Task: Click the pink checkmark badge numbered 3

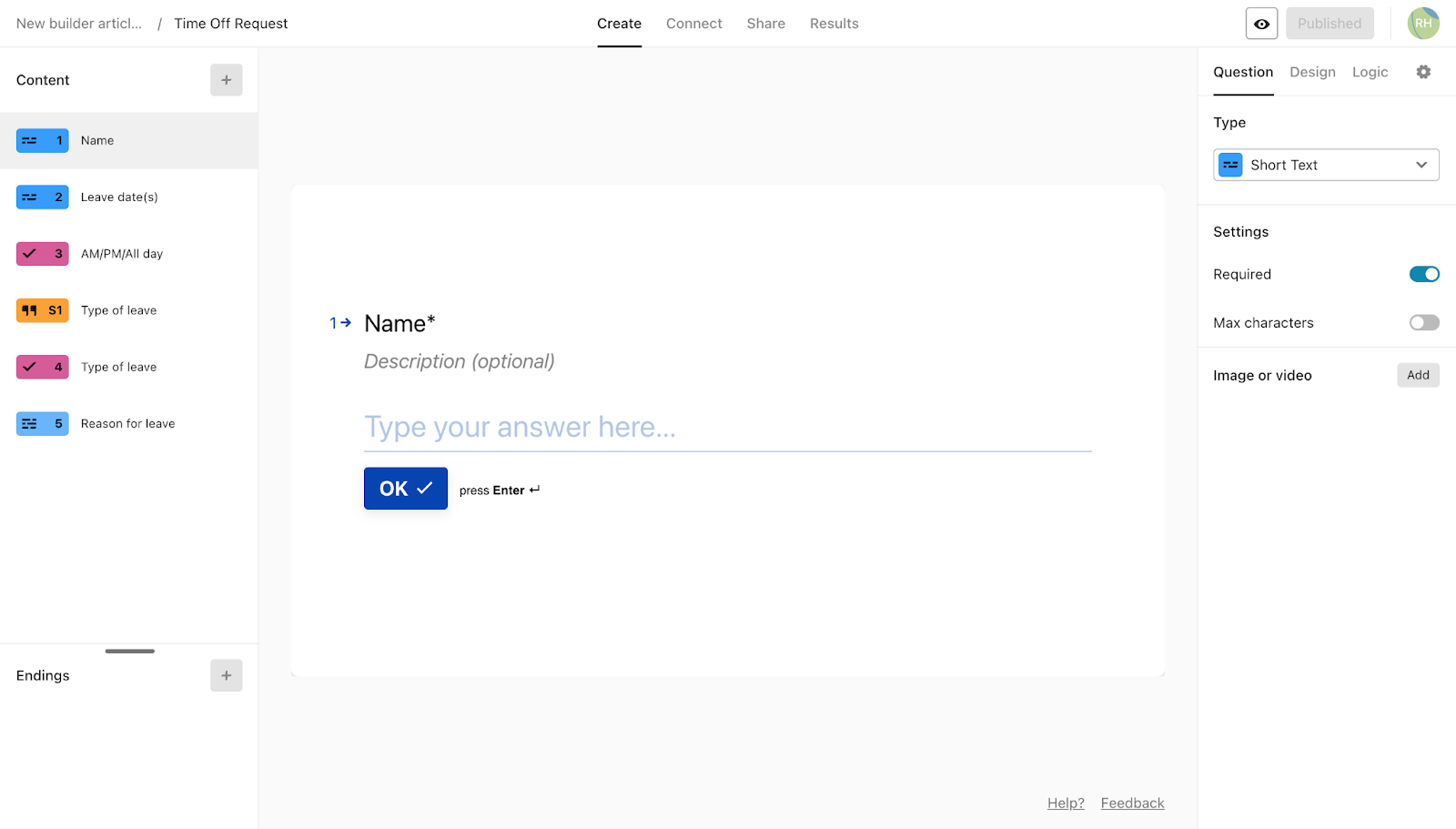Action: click(43, 254)
